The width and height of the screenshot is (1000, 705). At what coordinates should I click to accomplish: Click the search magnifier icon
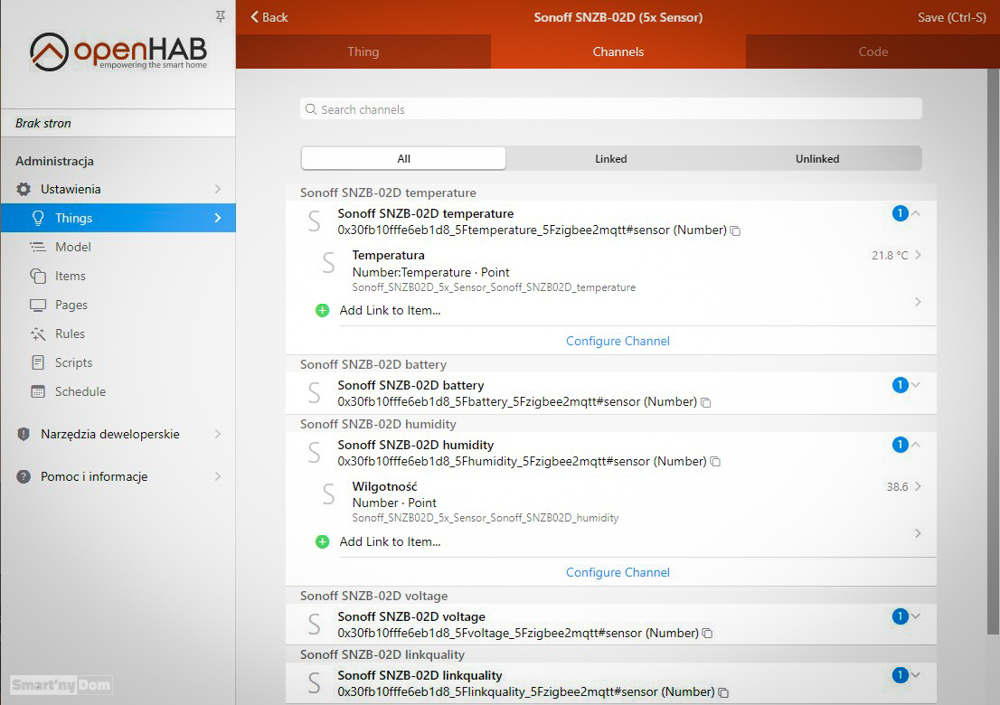[x=311, y=109]
